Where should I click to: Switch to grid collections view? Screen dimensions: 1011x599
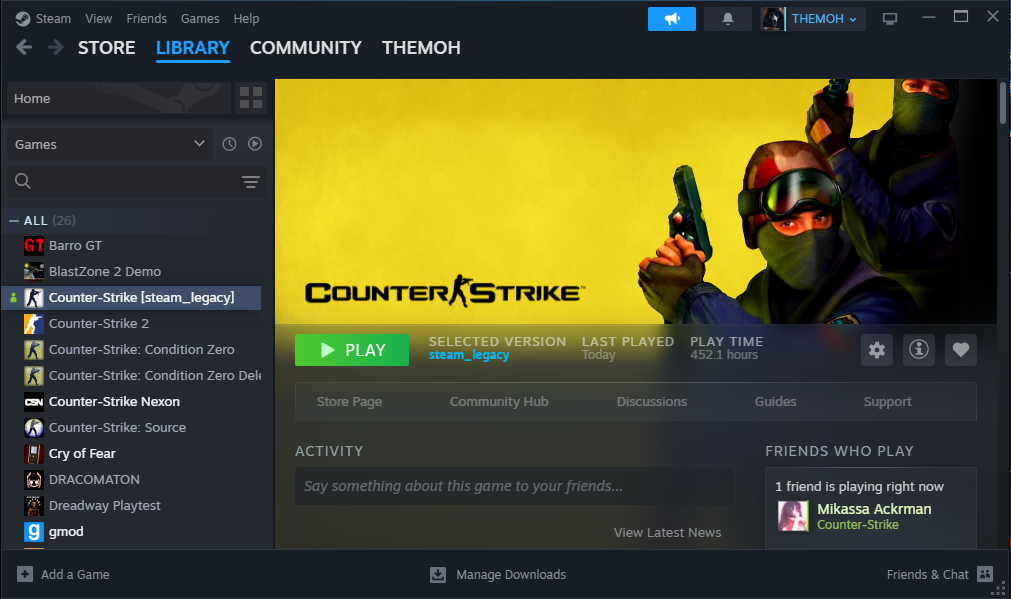[x=251, y=98]
